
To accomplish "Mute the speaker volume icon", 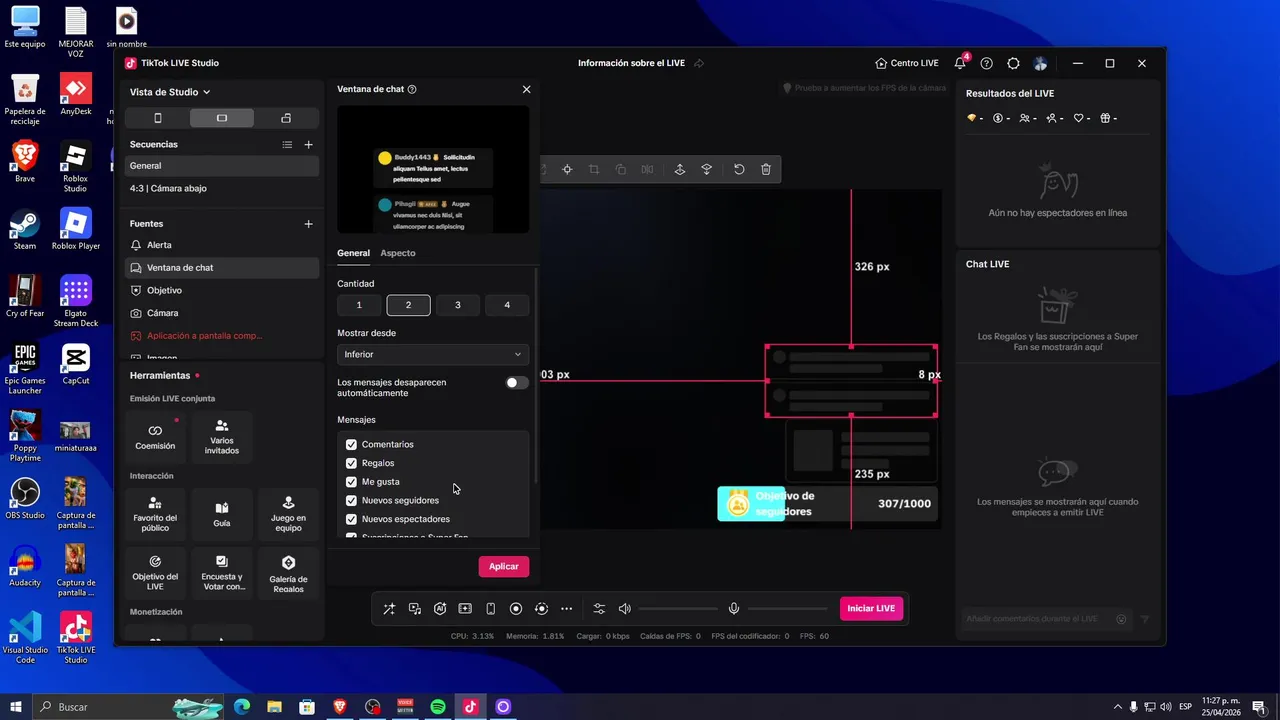I will click(x=625, y=609).
